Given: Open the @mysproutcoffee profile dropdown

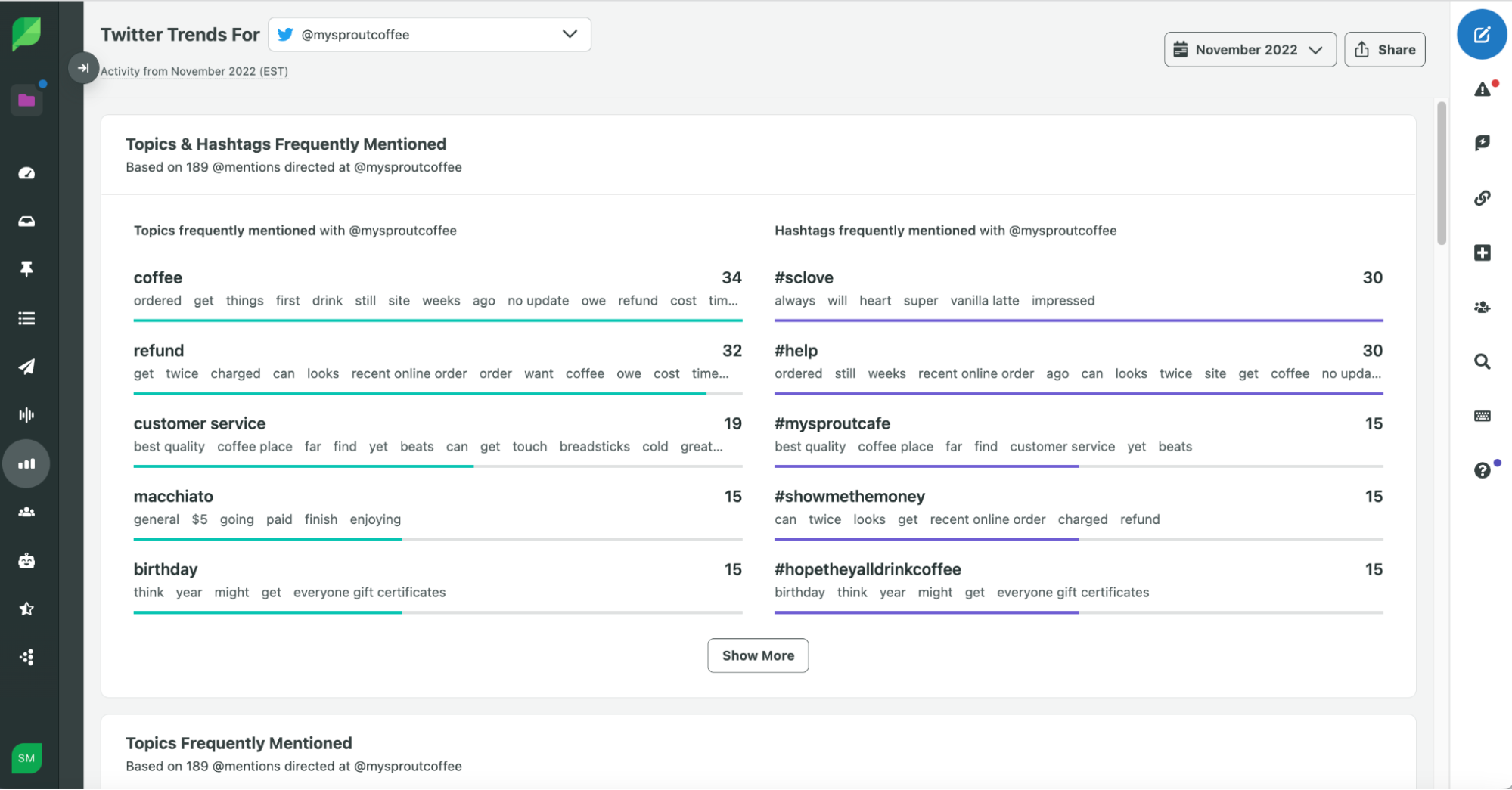Looking at the screenshot, I should pos(429,35).
